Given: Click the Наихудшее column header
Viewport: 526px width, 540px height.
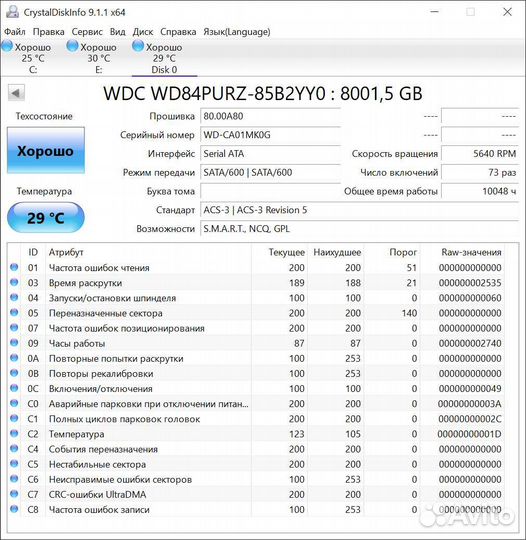Looking at the screenshot, I should [336, 252].
